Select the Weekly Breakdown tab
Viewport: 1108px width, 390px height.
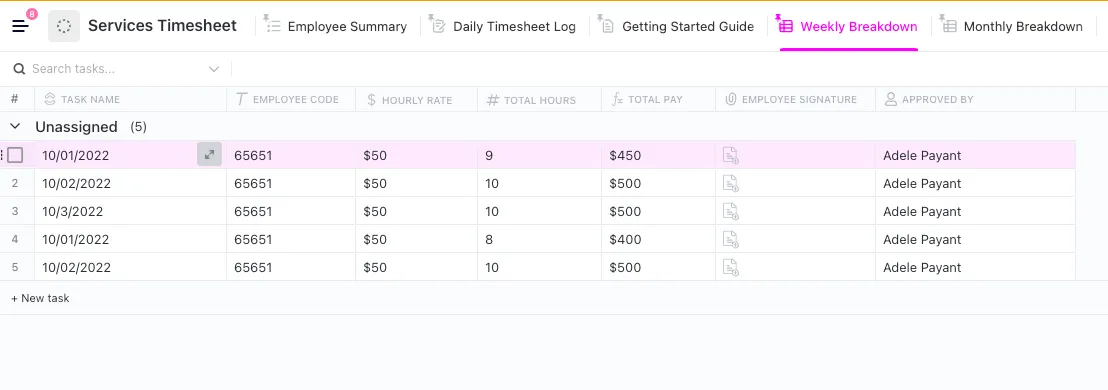click(847, 26)
